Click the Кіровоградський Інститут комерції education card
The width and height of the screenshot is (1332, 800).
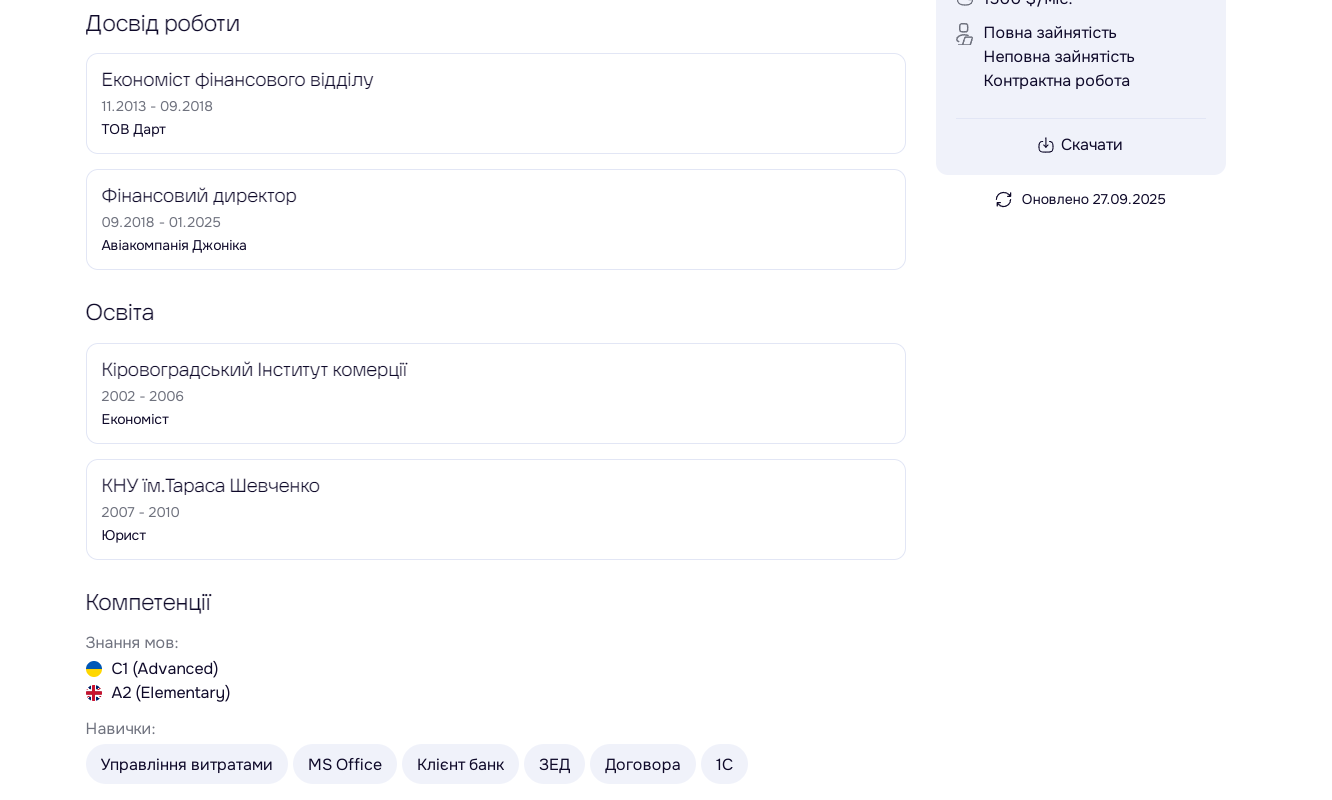[x=495, y=393]
